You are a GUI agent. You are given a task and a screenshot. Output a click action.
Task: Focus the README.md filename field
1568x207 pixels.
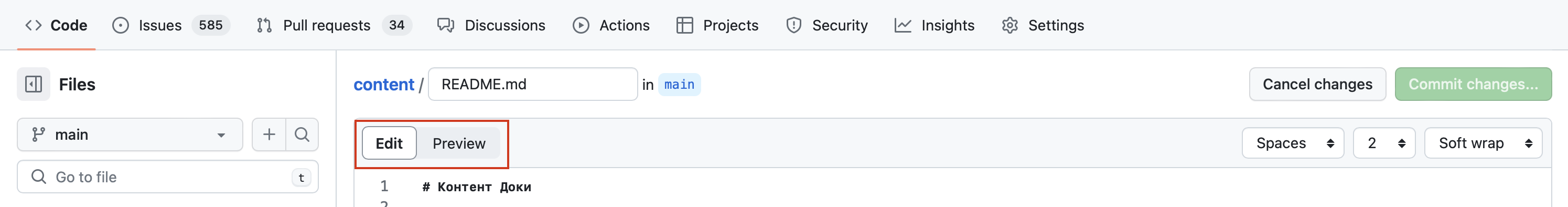533,84
